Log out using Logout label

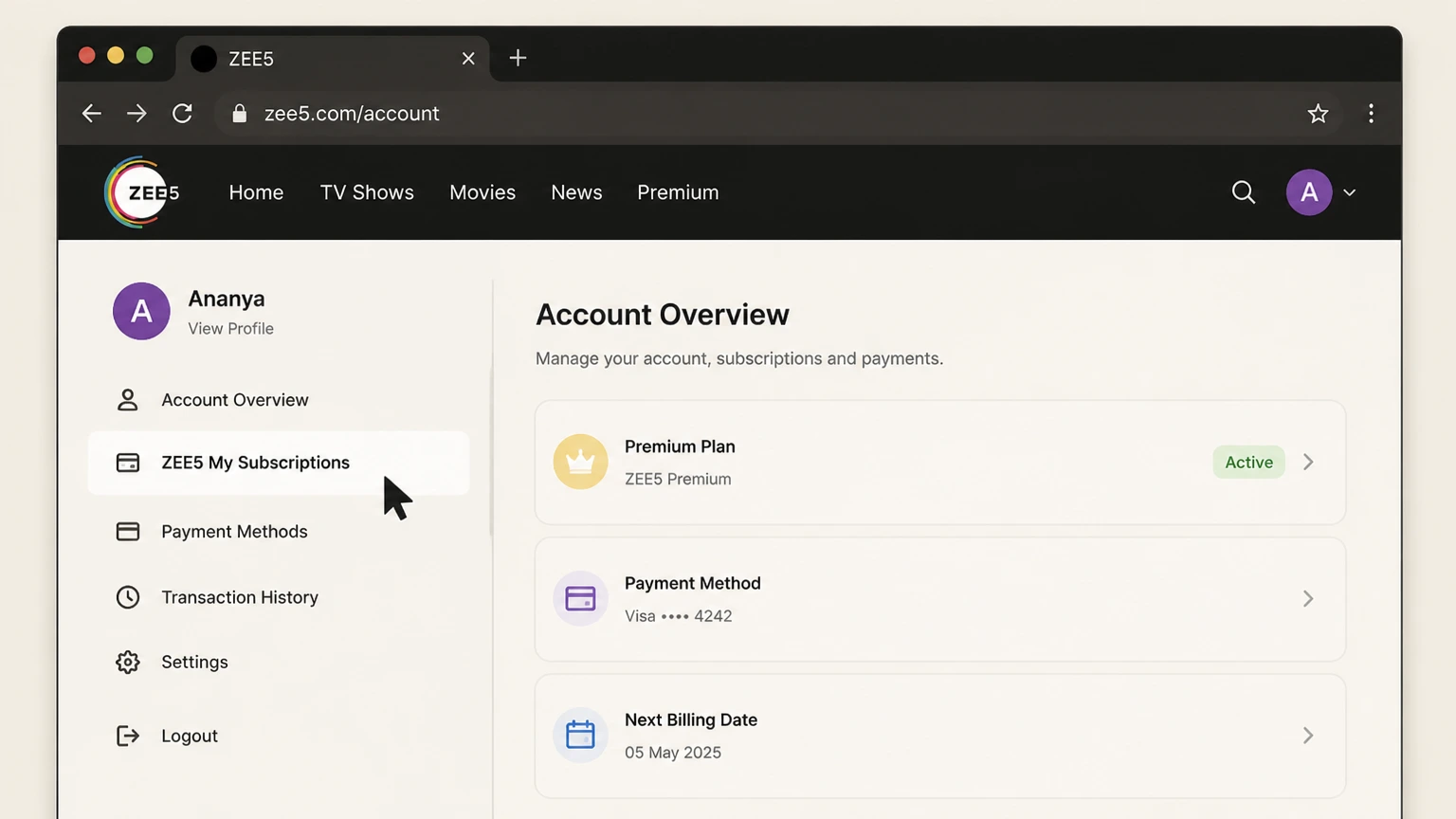(190, 736)
